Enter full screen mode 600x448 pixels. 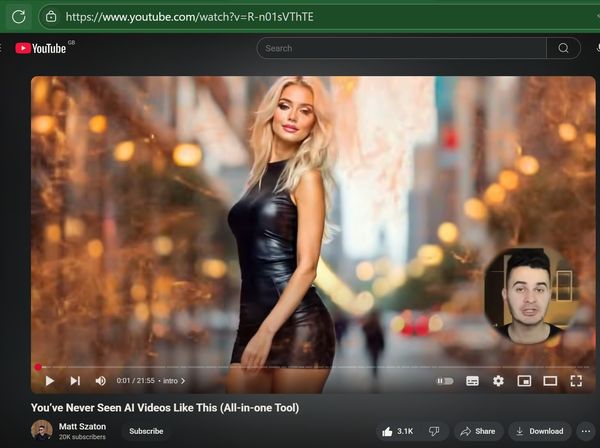tap(576, 381)
